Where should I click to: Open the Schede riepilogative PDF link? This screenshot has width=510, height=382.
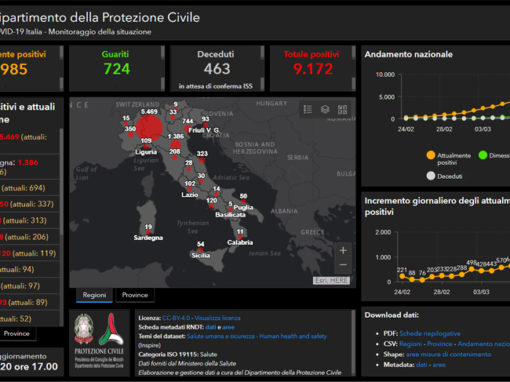[430, 333]
